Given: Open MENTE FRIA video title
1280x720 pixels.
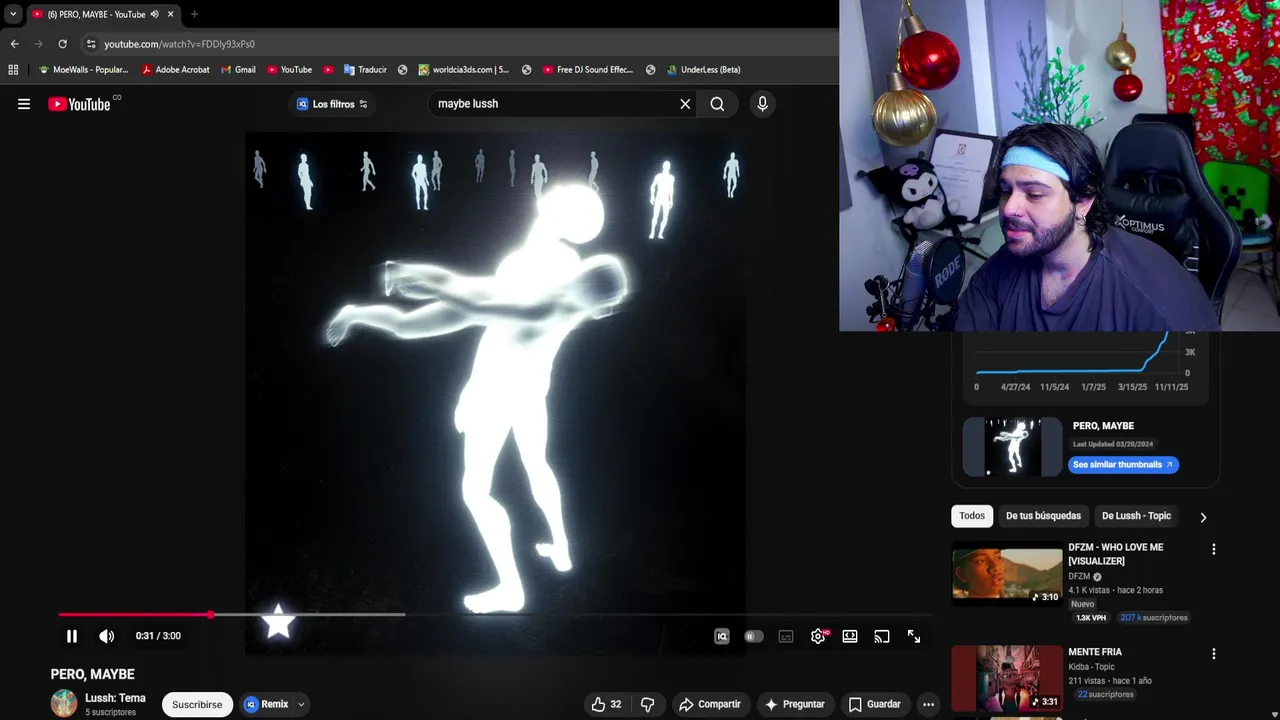Looking at the screenshot, I should tap(1095, 652).
